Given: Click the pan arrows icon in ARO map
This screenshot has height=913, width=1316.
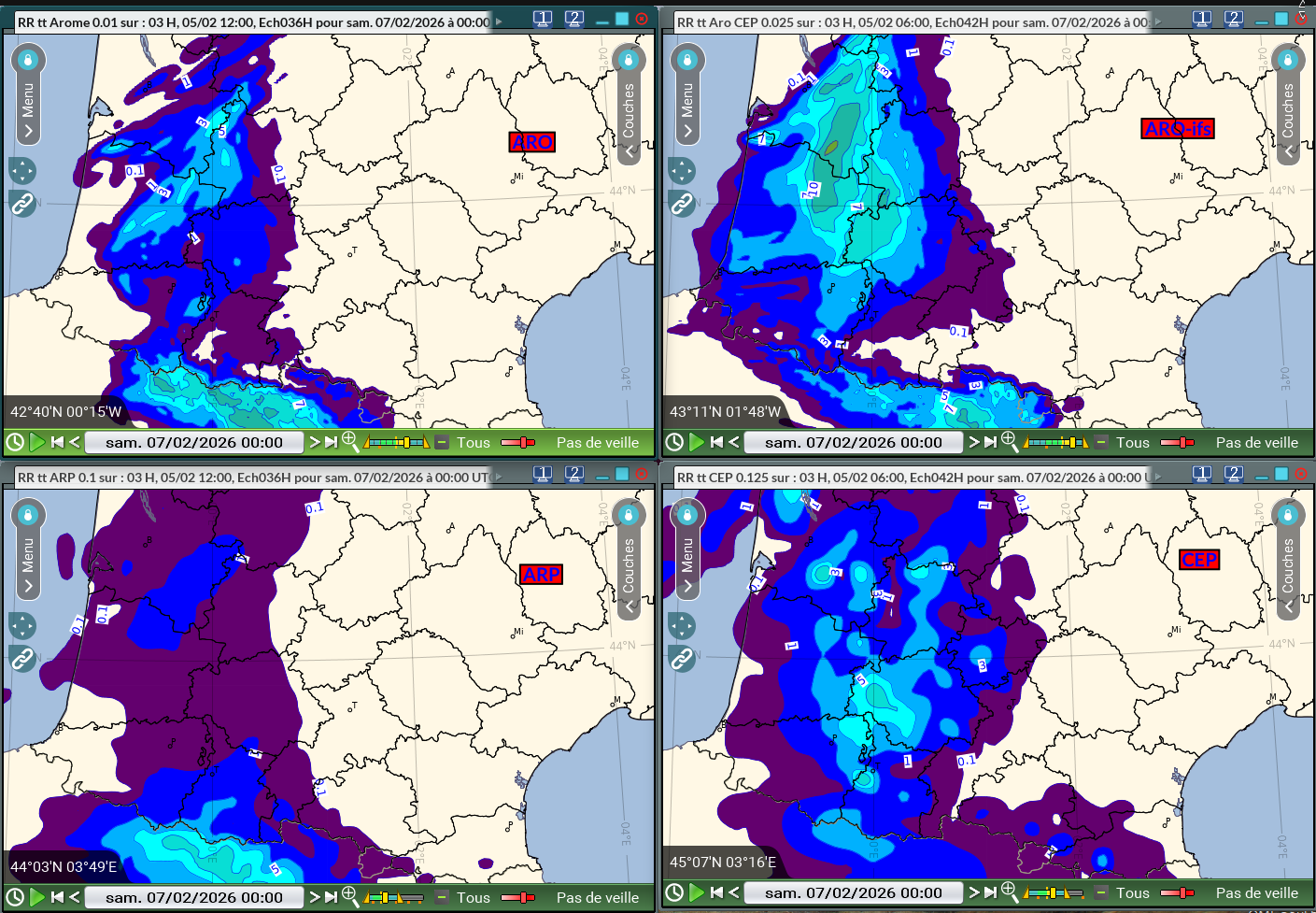Looking at the screenshot, I should pos(22,171).
